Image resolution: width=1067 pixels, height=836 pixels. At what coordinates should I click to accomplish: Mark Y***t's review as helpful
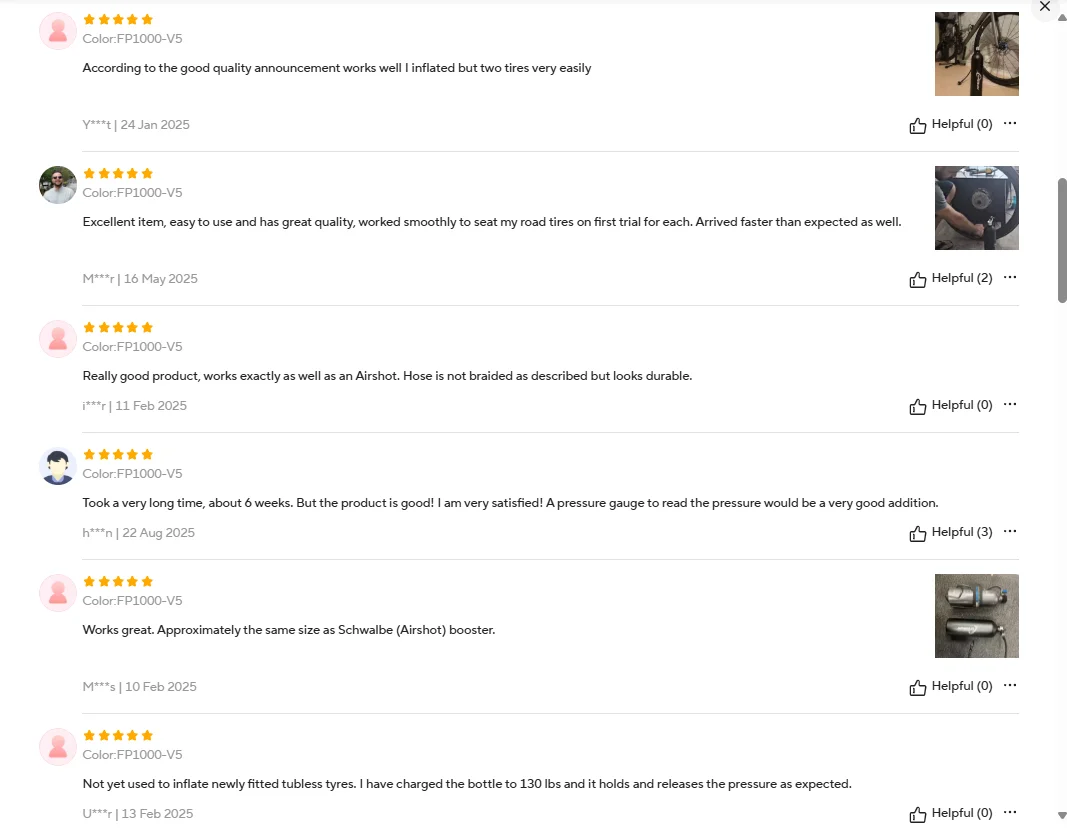[951, 124]
